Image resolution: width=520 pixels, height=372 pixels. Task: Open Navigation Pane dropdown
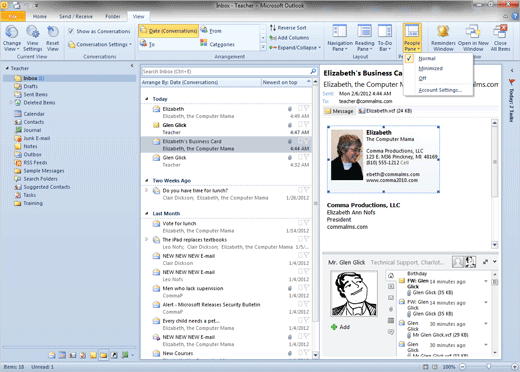pyautogui.click(x=340, y=38)
